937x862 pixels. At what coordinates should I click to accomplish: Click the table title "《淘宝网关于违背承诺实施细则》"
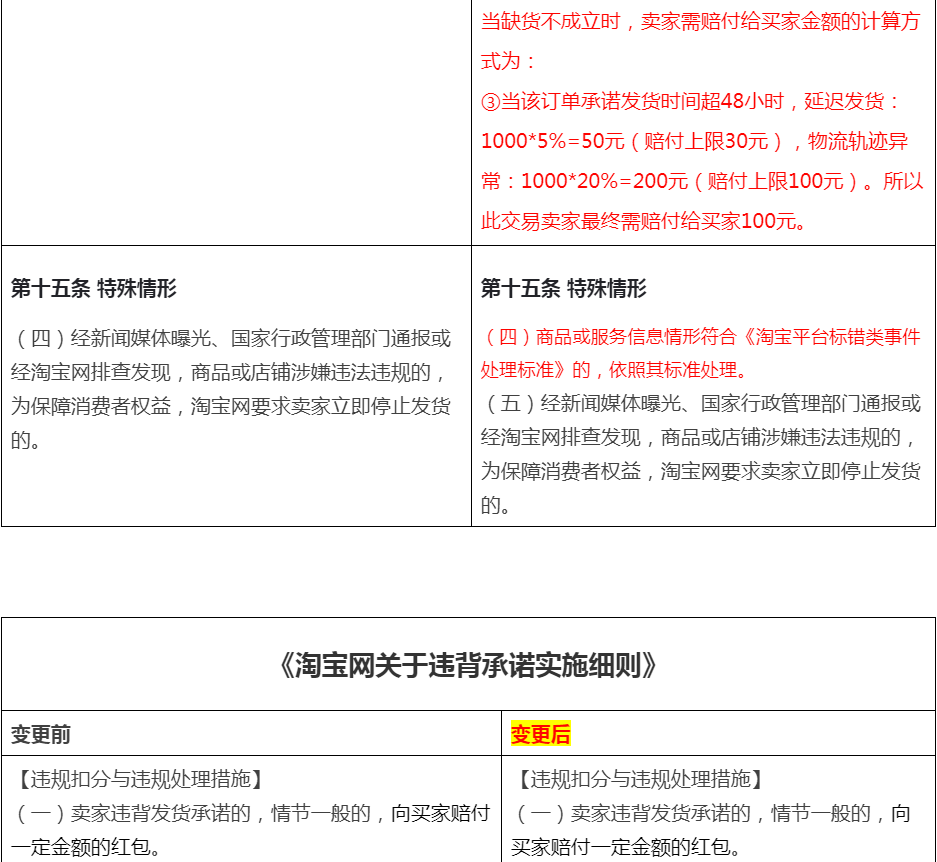click(x=468, y=665)
